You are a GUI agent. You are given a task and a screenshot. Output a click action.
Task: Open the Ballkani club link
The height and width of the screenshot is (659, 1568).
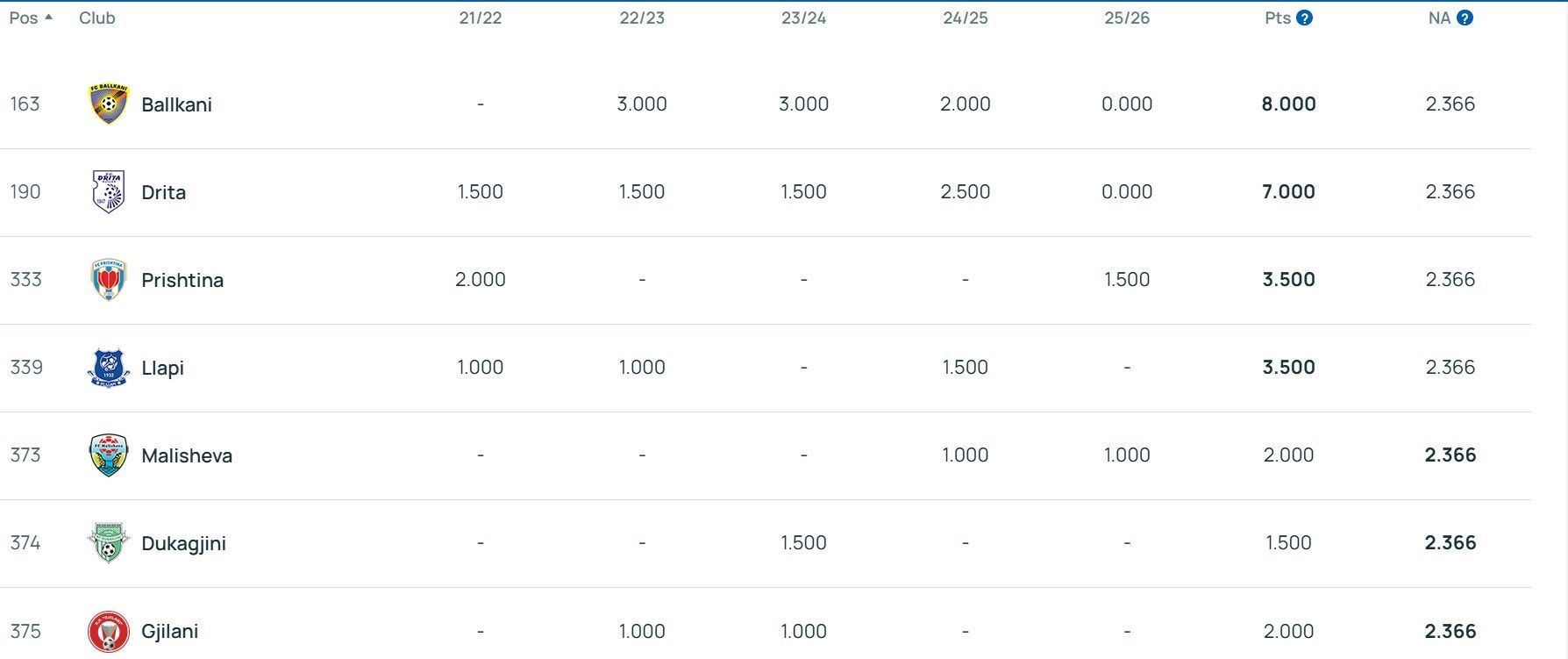176,104
